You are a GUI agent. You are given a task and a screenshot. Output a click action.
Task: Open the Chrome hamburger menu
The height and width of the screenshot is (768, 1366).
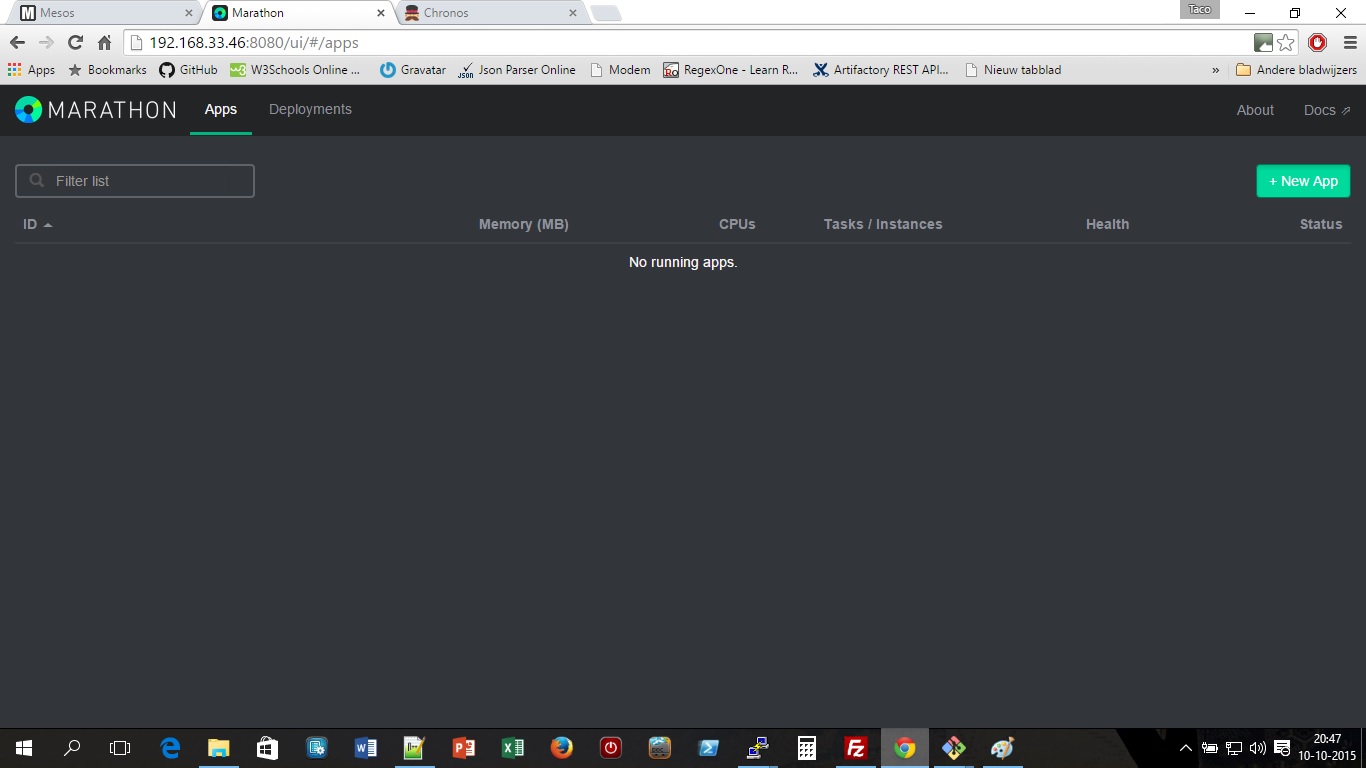click(1349, 42)
